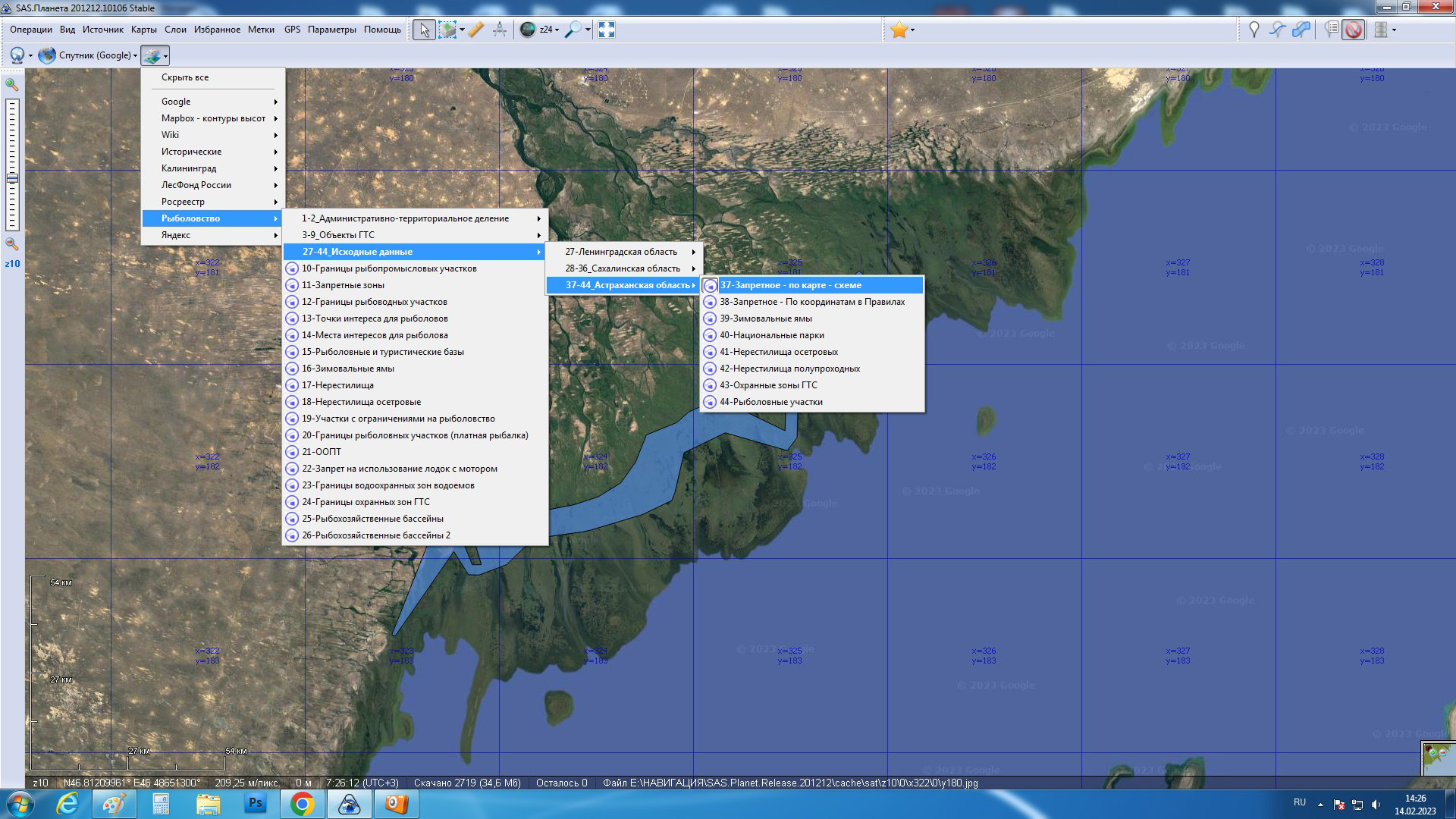Click the arrow pointer move tool
The image size is (1456, 819).
tap(424, 30)
